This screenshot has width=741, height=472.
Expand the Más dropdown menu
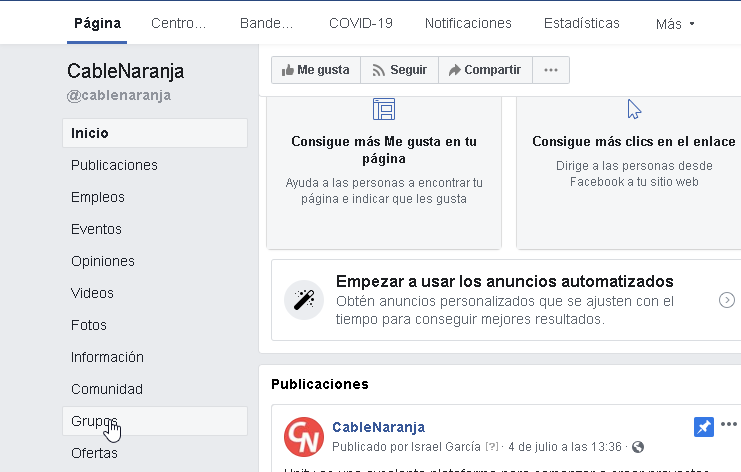pyautogui.click(x=675, y=24)
